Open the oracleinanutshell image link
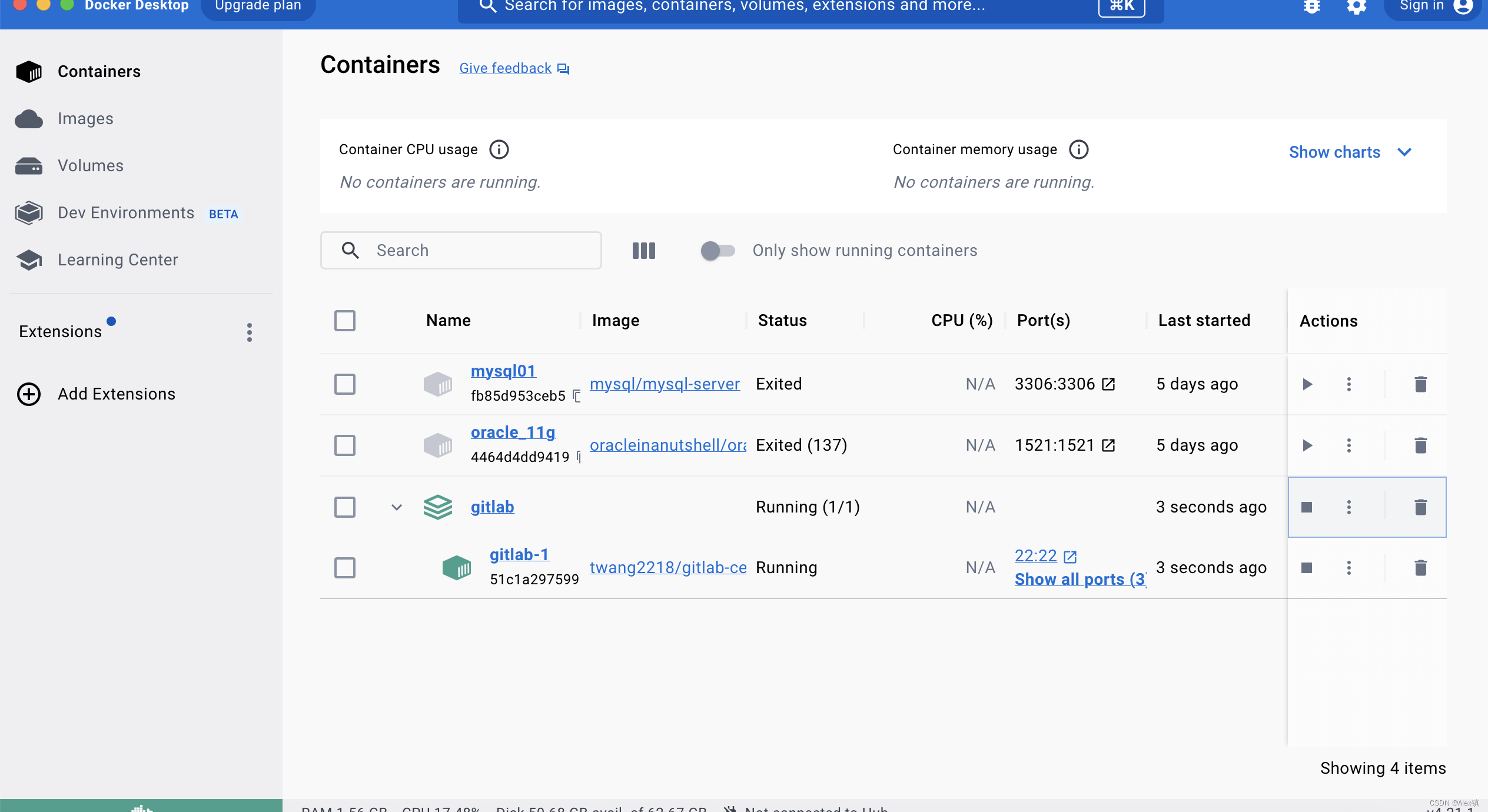 click(668, 445)
